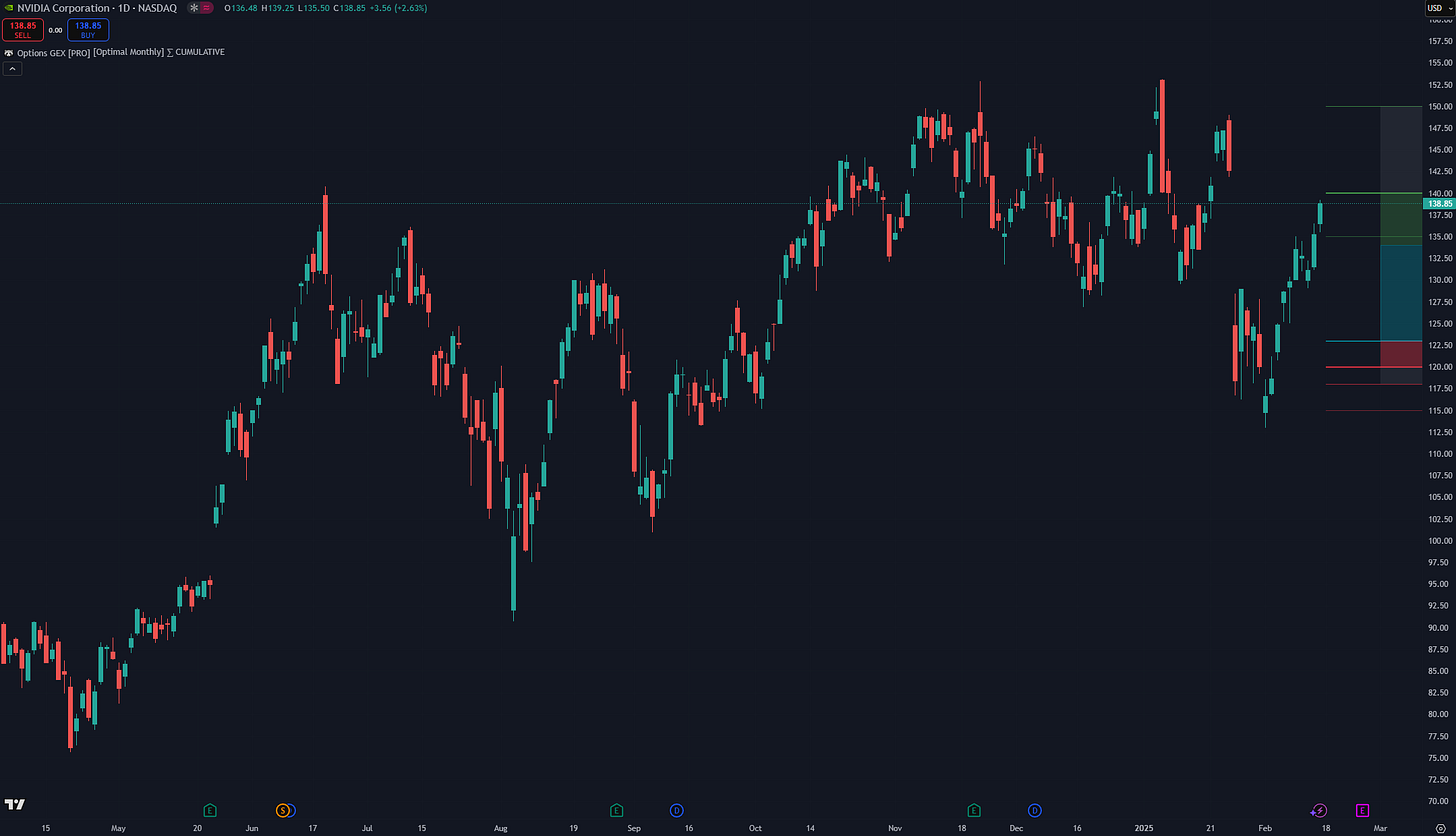Click the 2025 label on the time axis
The width and height of the screenshot is (1456, 836).
click(x=1143, y=828)
